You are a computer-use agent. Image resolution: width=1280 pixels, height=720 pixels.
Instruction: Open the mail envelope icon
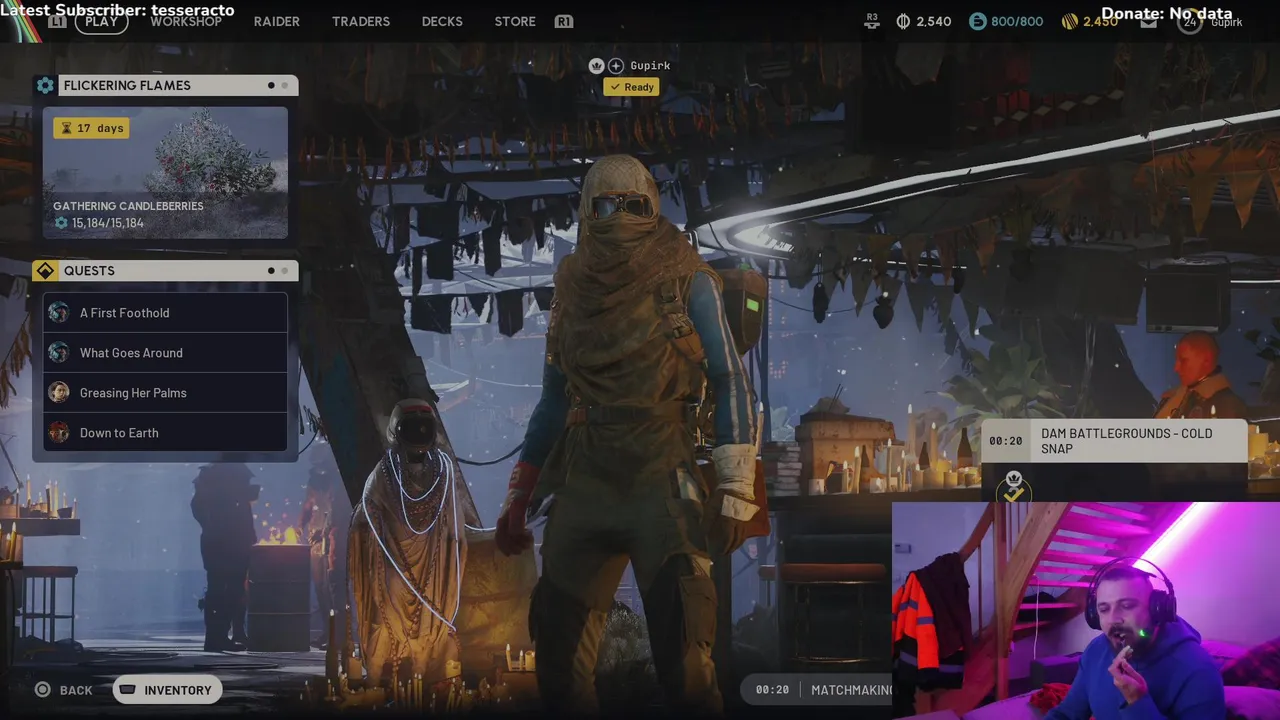coord(1148,21)
